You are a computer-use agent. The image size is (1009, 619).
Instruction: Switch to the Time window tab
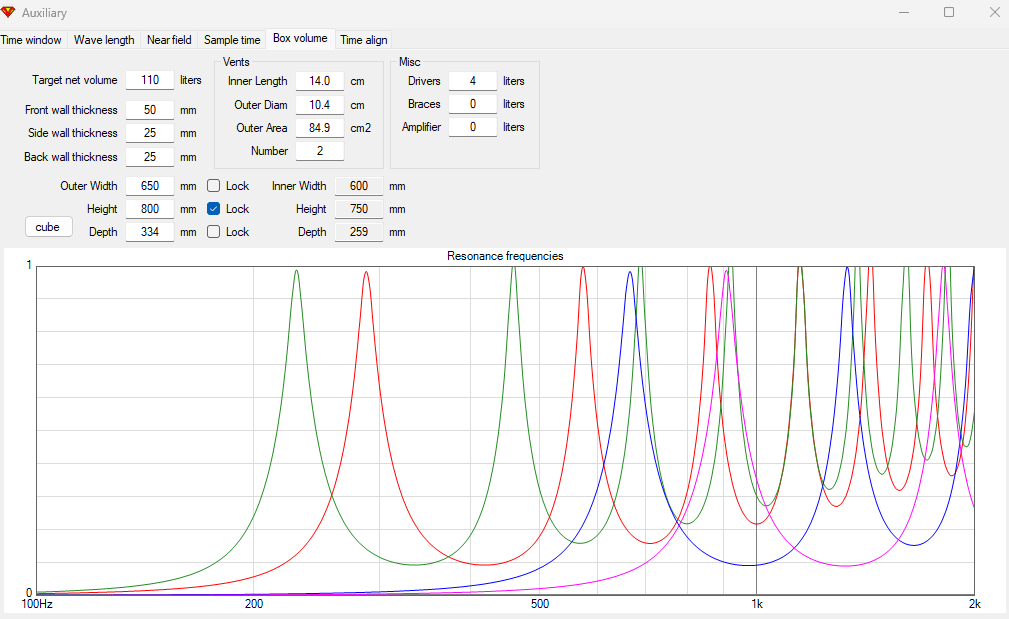31,40
